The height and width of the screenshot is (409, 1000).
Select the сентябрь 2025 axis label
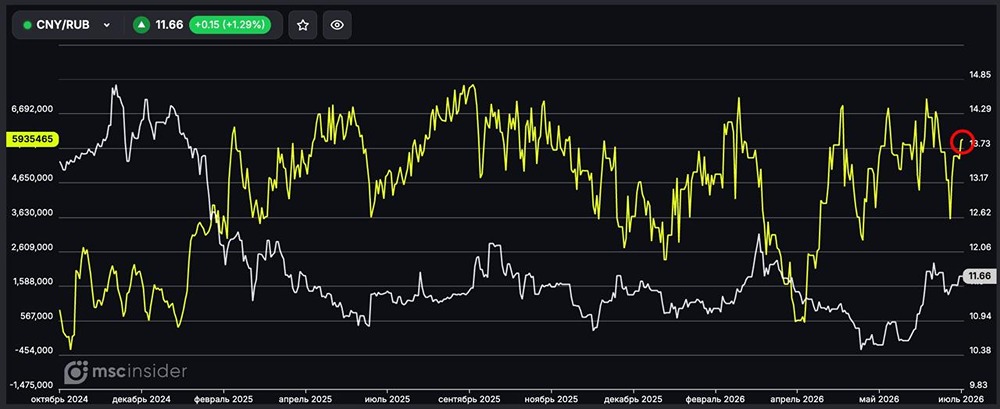coord(469,399)
